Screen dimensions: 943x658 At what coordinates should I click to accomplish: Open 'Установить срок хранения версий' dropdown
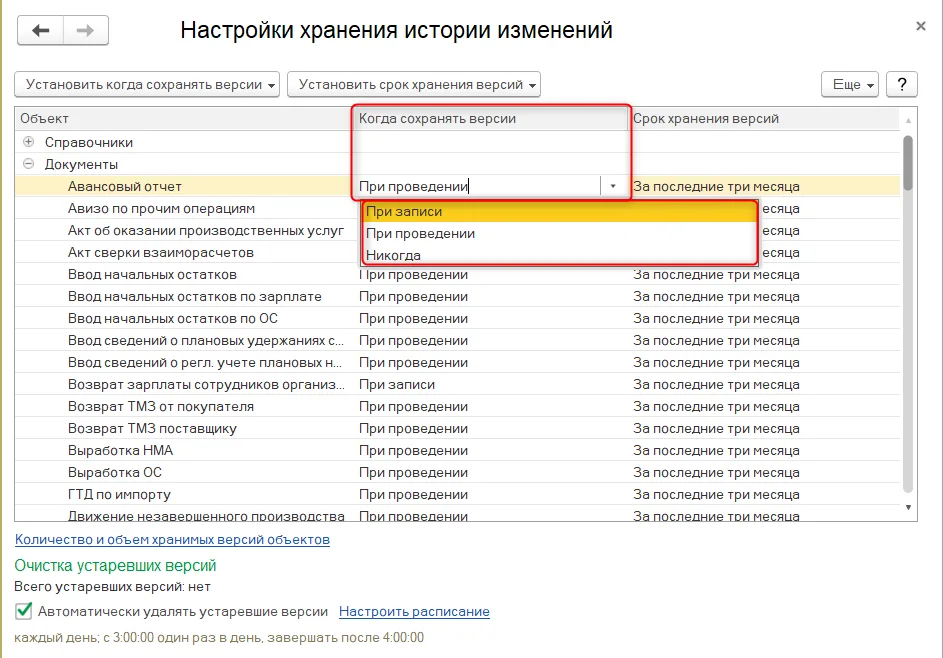pos(414,84)
